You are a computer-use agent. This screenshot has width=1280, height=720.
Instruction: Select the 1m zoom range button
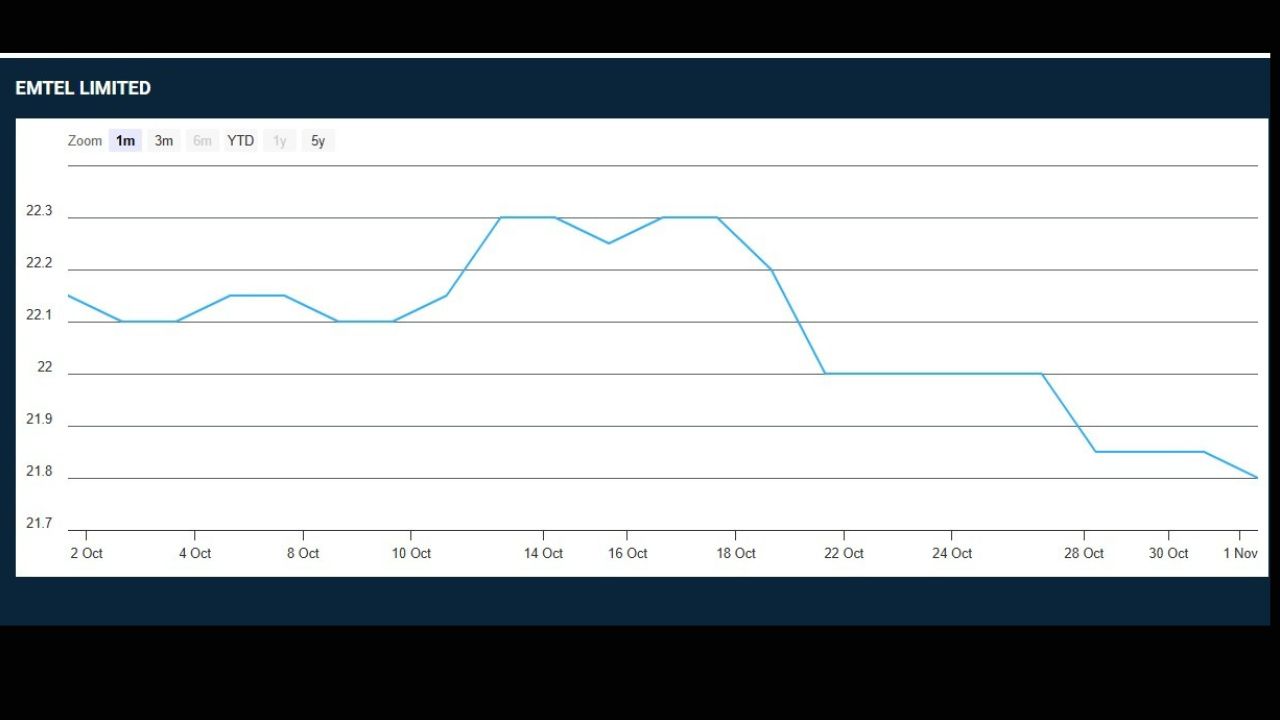(125, 141)
